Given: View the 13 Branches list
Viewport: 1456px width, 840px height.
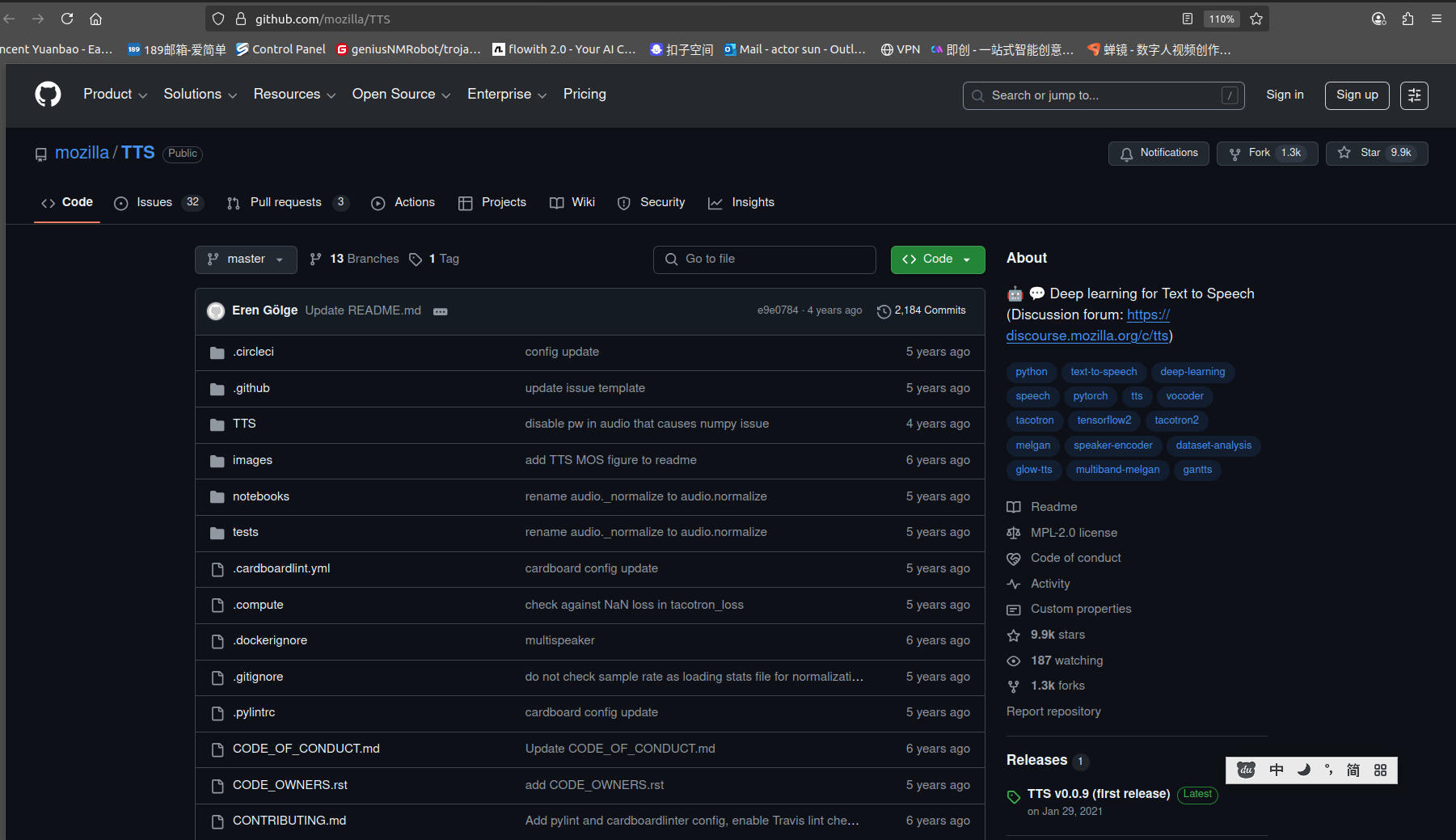Looking at the screenshot, I should [355, 260].
